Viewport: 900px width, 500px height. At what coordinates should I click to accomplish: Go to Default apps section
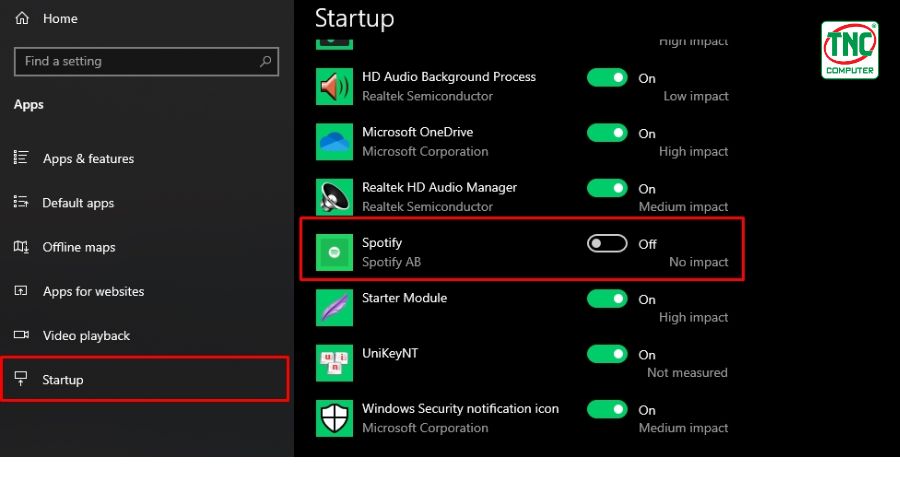coord(78,203)
